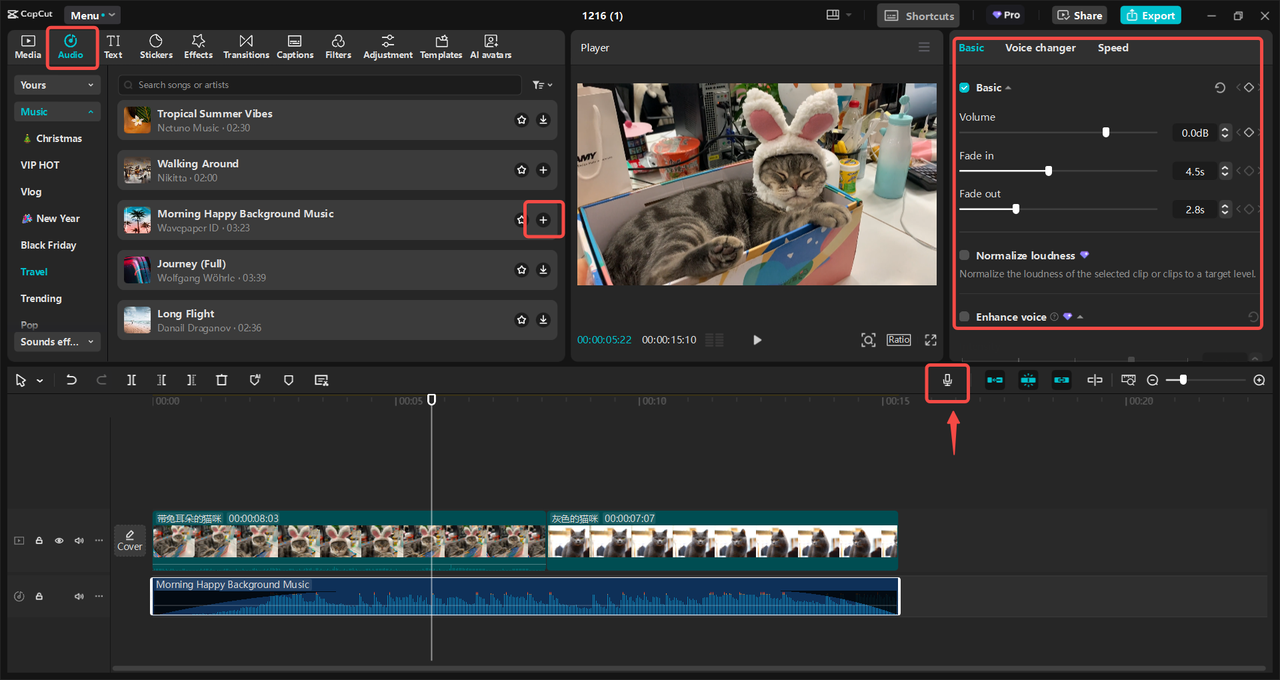1280x680 pixels.
Task: Click the Pro upgrade button
Action: point(1006,15)
